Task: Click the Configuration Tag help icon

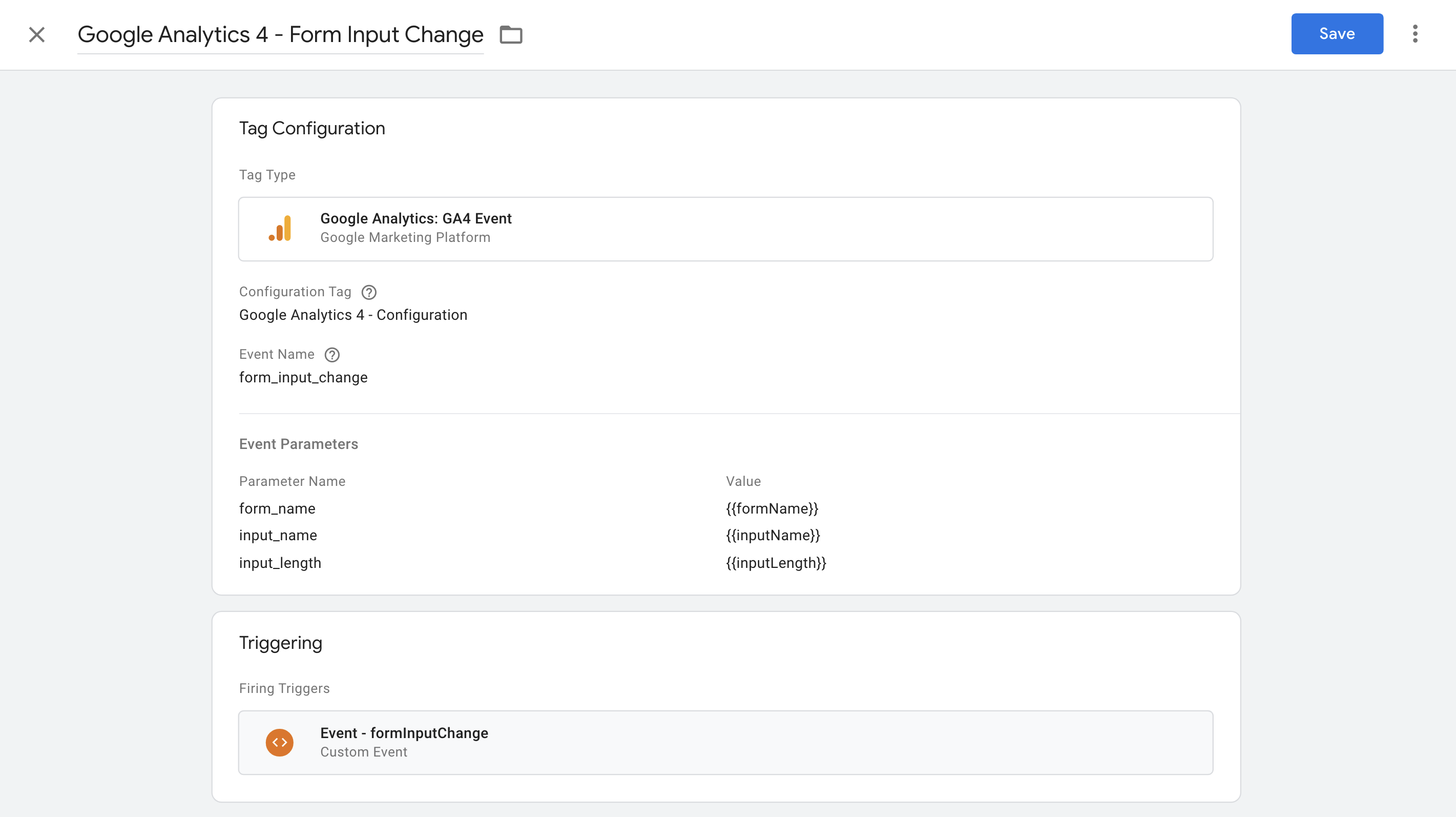Action: [369, 292]
